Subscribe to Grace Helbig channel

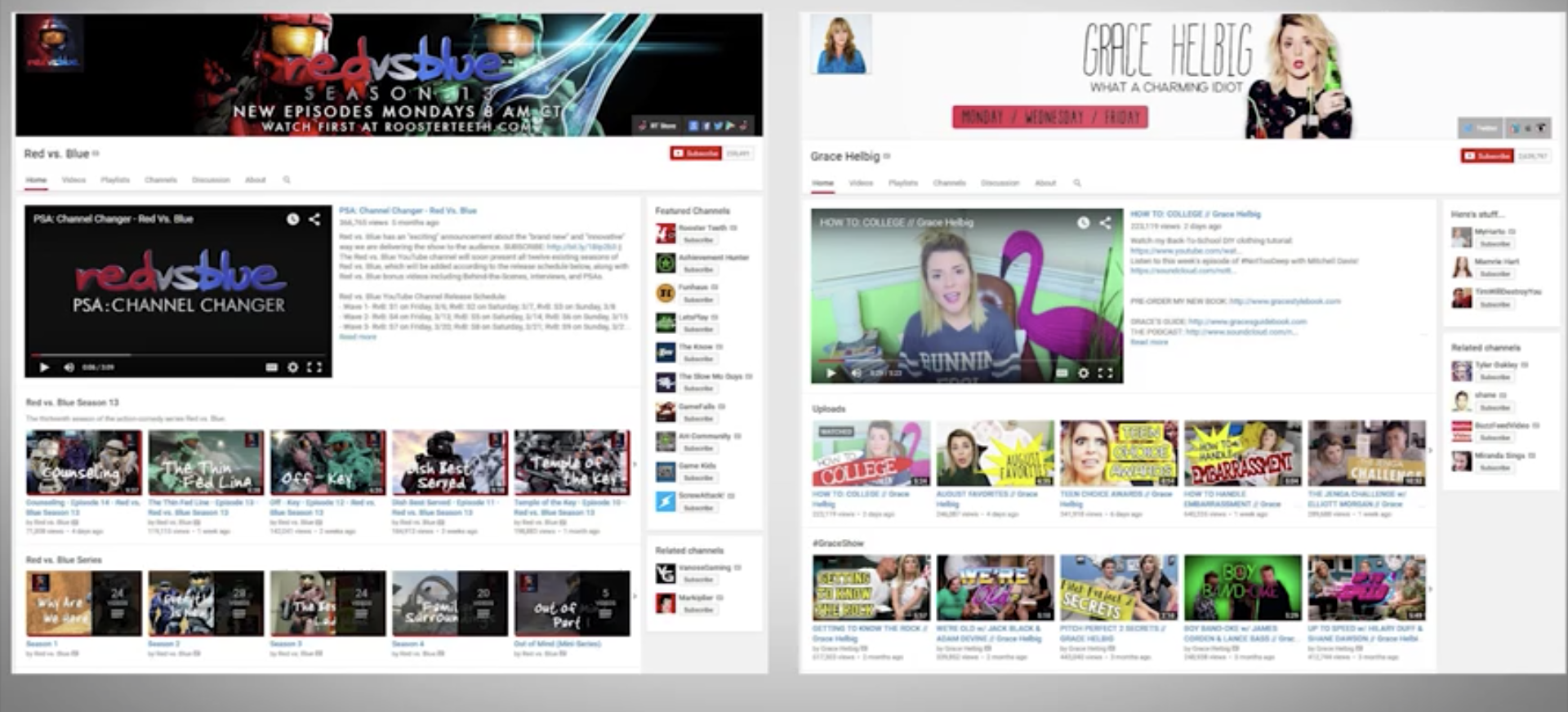click(1487, 156)
